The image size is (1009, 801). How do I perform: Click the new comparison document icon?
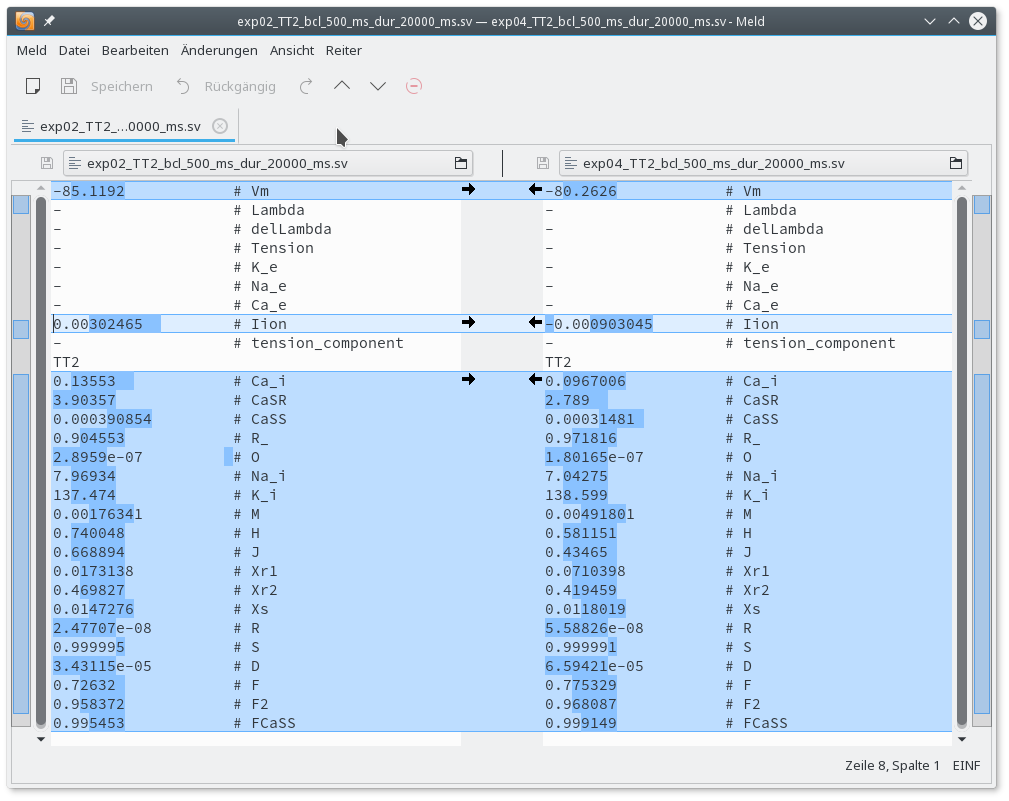[x=32, y=86]
